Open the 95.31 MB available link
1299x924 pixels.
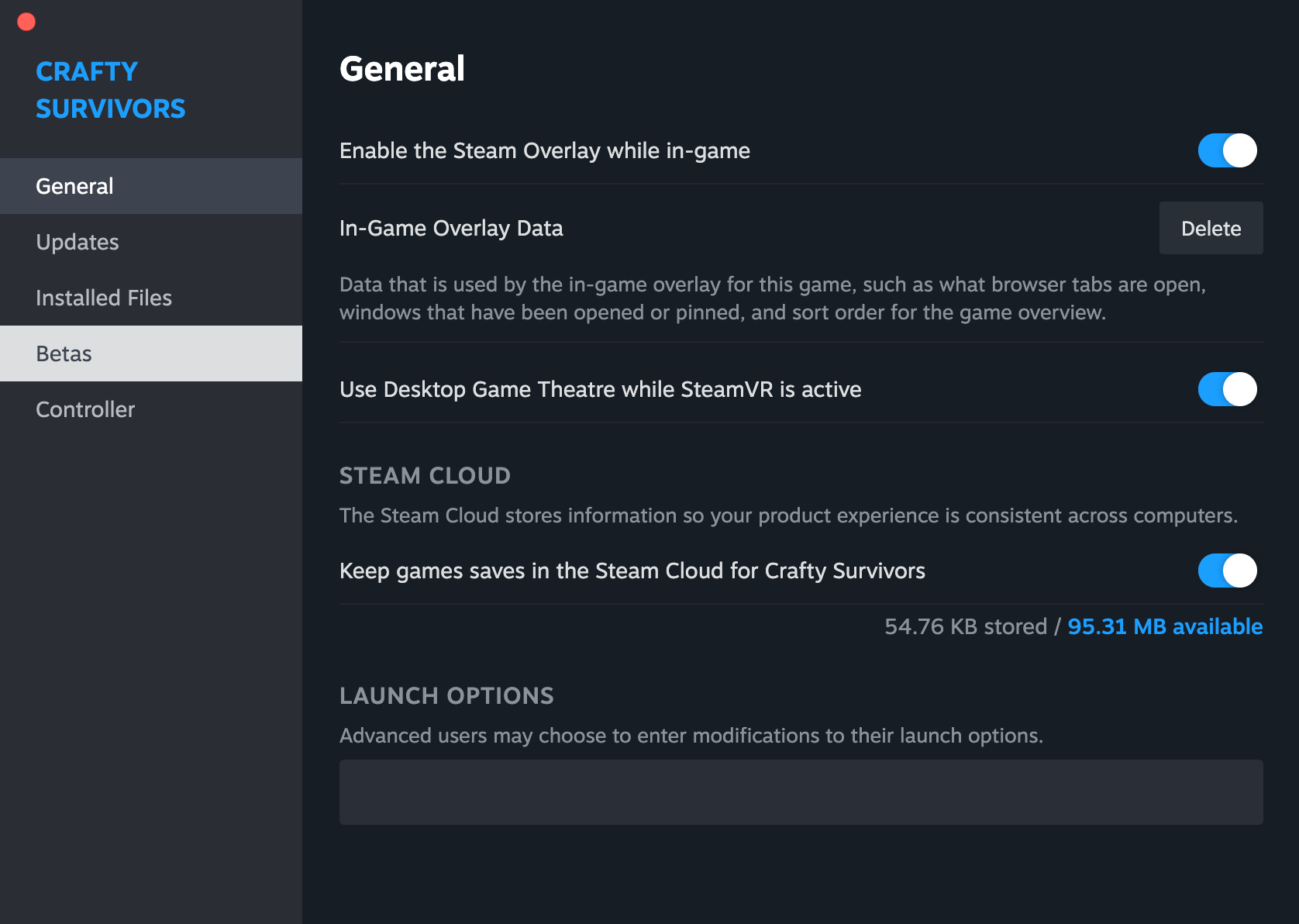pyautogui.click(x=1165, y=626)
